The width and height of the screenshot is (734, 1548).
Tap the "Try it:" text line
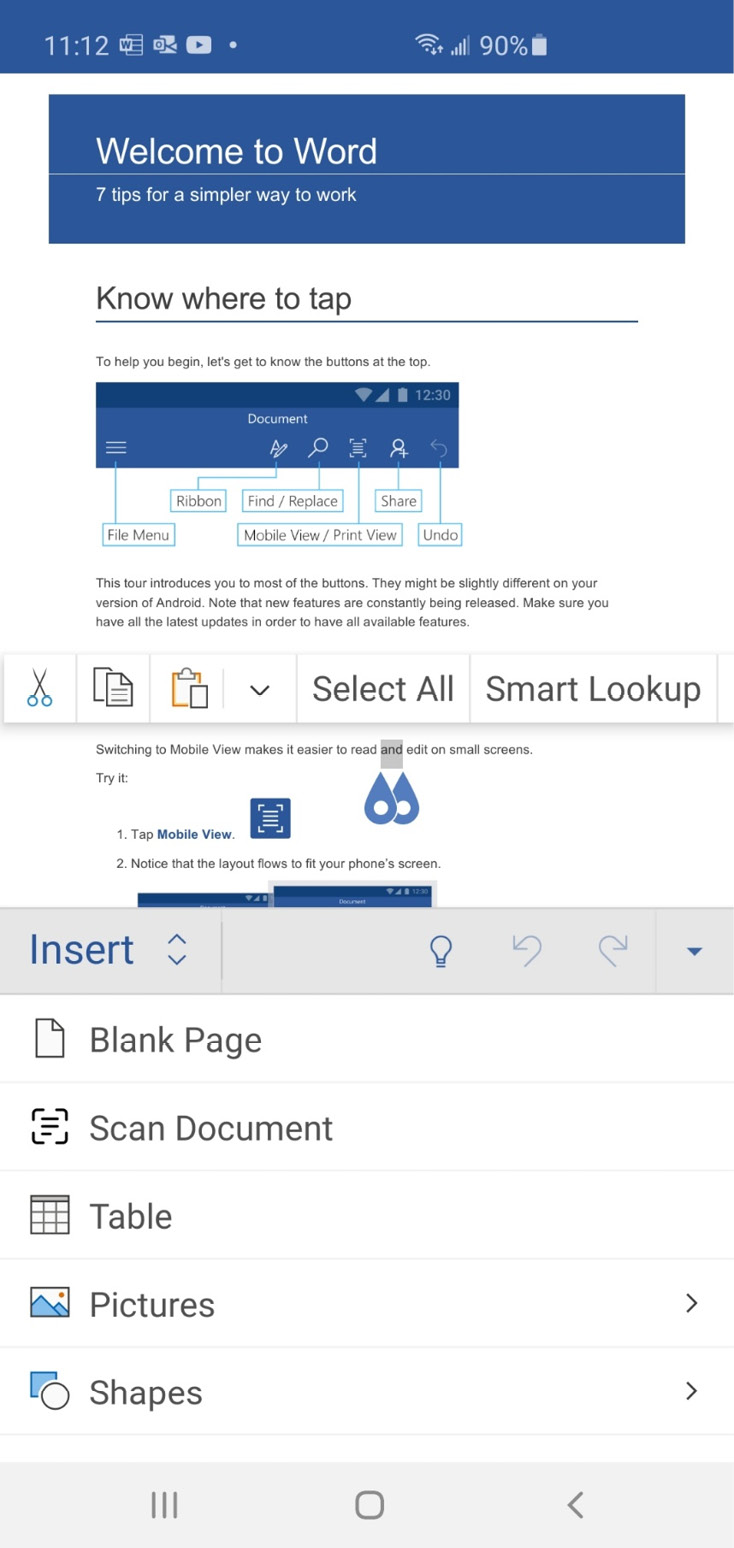pos(112,777)
